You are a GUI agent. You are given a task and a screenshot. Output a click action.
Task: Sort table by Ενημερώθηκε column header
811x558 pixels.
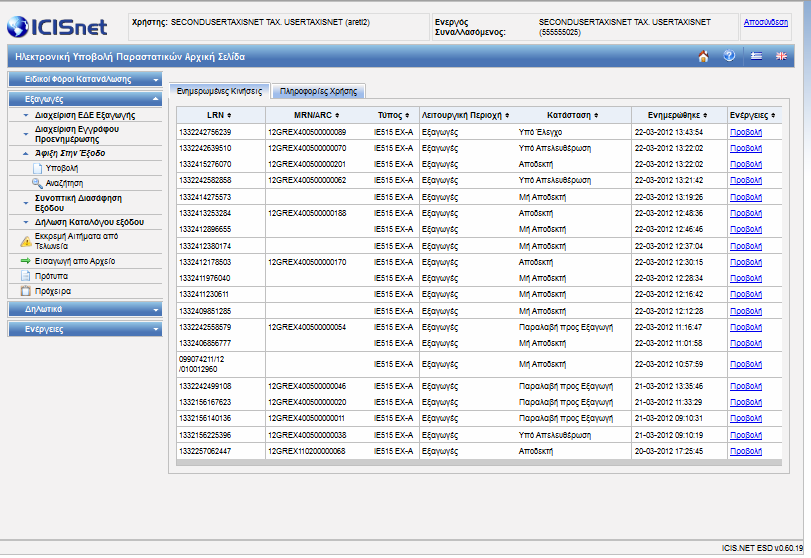click(x=678, y=115)
